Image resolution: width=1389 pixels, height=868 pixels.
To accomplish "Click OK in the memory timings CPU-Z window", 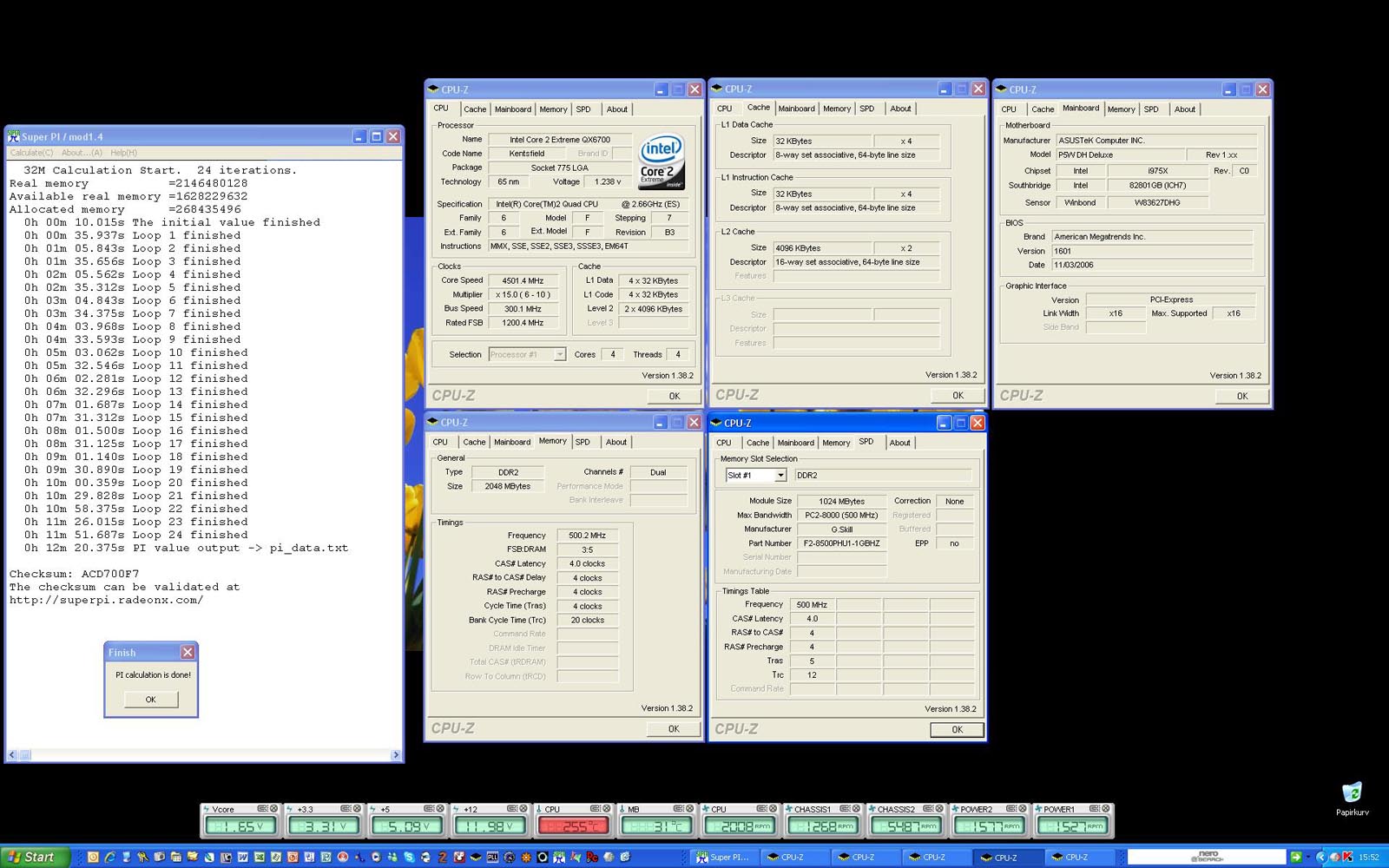I will point(674,729).
